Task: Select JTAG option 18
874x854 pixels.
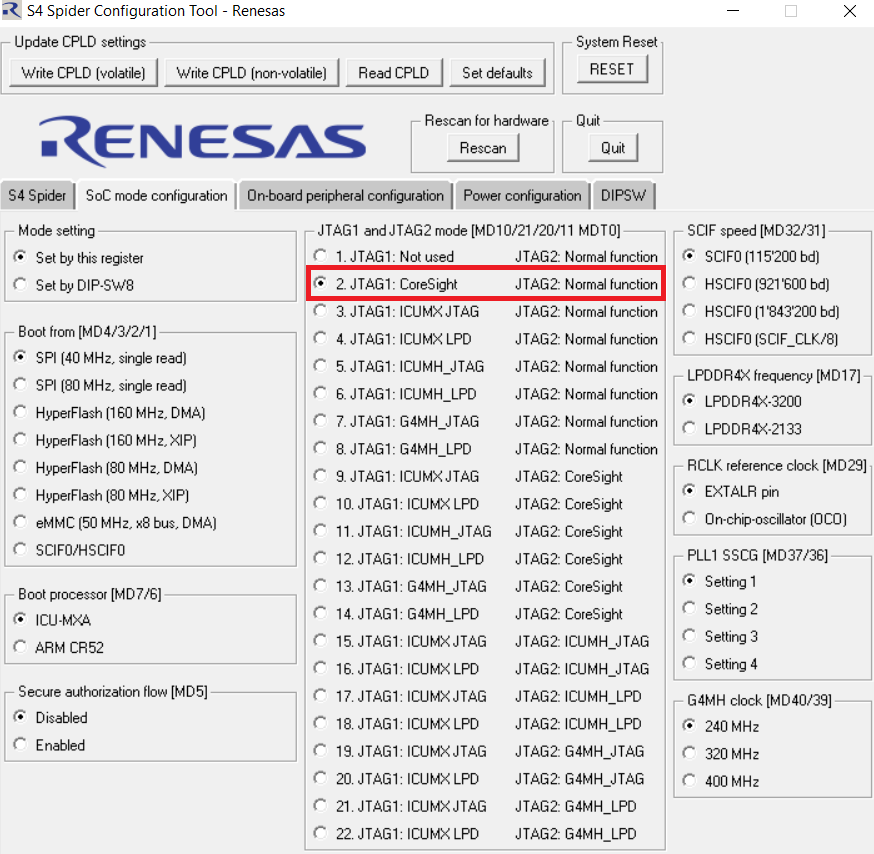Action: tap(478, 724)
